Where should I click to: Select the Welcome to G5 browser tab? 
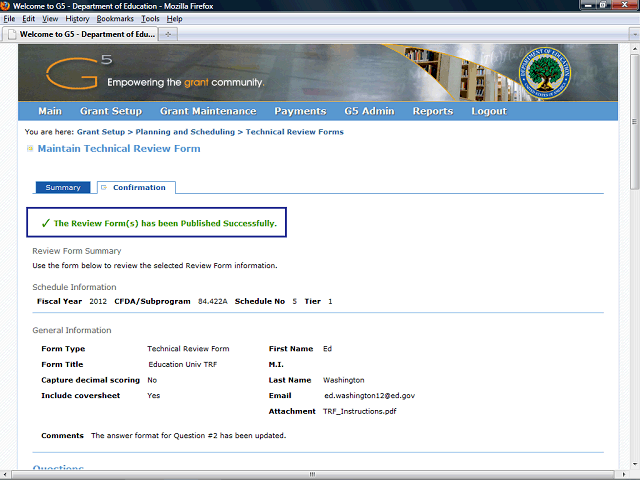pyautogui.click(x=80, y=34)
